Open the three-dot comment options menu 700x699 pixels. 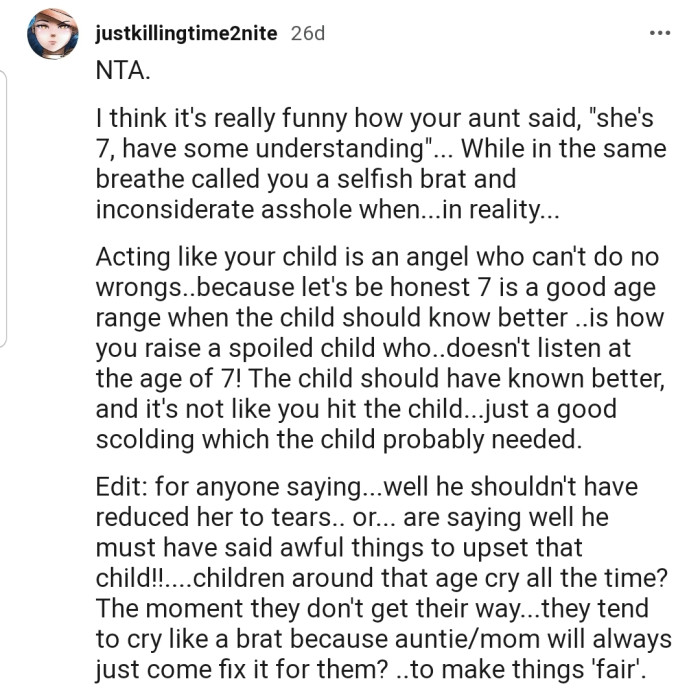(x=659, y=32)
